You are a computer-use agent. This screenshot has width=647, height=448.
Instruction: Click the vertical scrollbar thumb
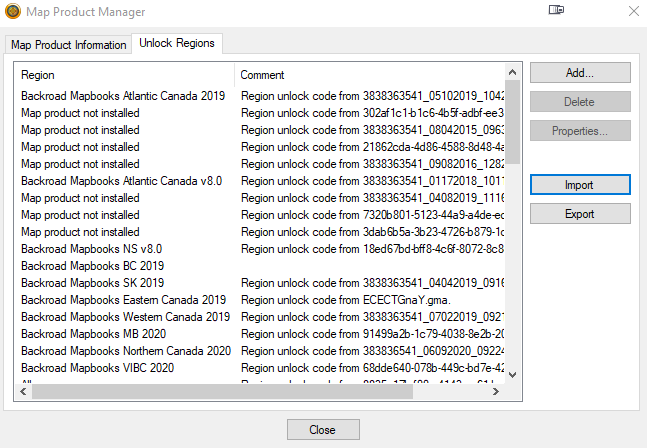(x=512, y=122)
